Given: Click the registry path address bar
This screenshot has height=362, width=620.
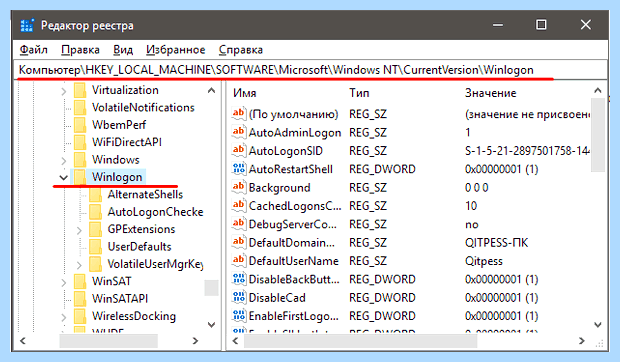Looking at the screenshot, I should tap(310, 70).
